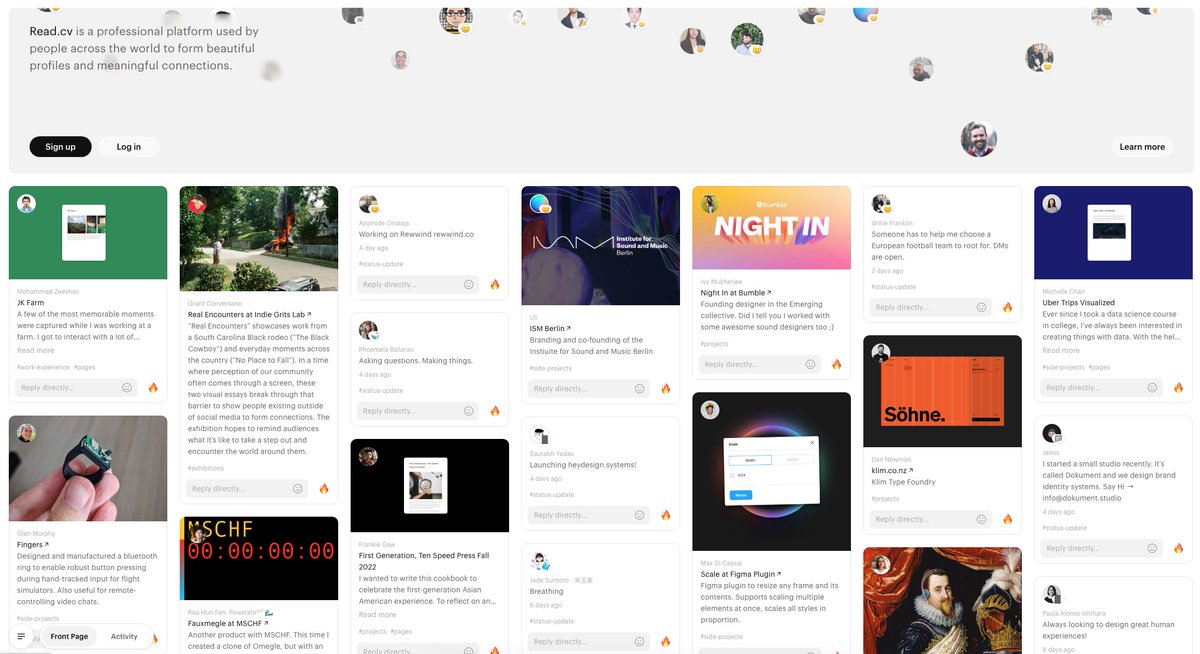The height and width of the screenshot is (654, 1200).
Task: Click the Log in button
Action: [129, 147]
